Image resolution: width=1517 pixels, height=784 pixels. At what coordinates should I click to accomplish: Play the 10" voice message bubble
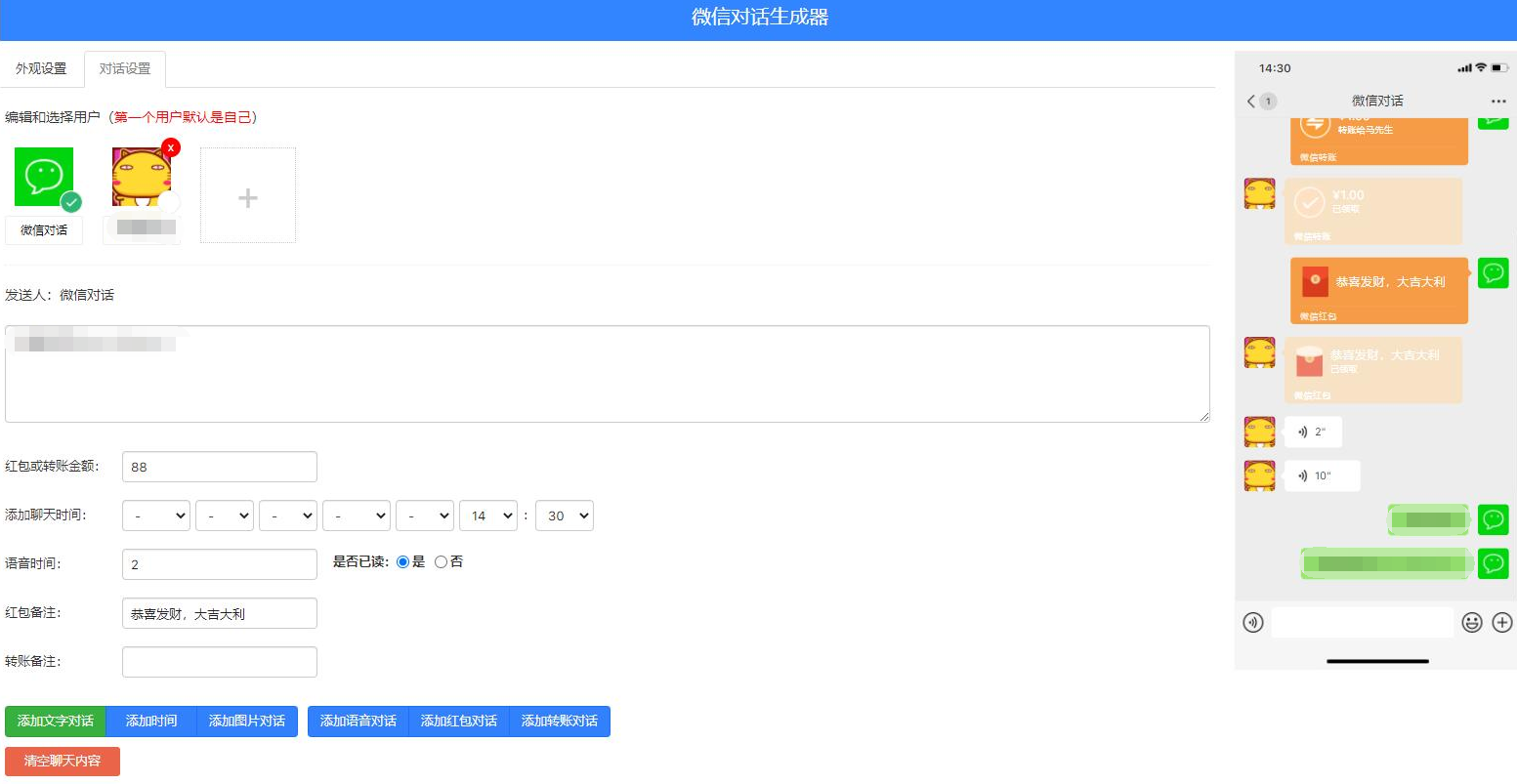[x=1323, y=475]
